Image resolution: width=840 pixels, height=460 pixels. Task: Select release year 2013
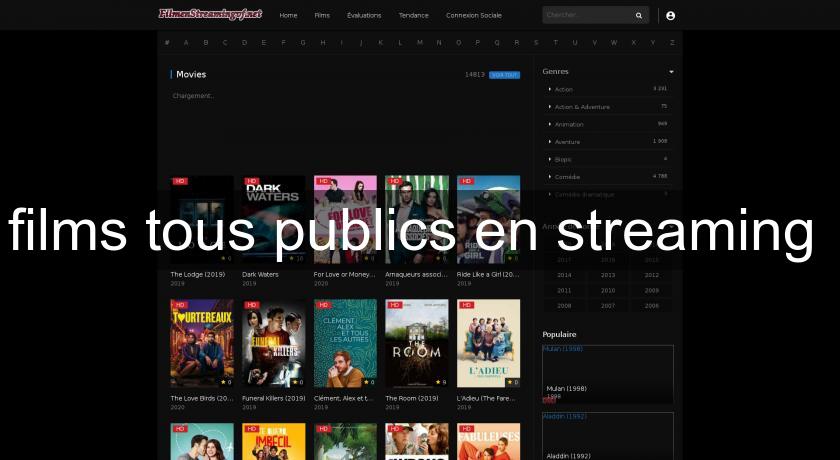pyautogui.click(x=608, y=275)
